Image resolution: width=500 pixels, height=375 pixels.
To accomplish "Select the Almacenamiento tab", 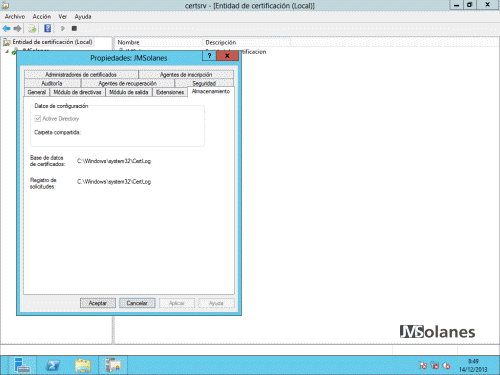I will tap(211, 92).
